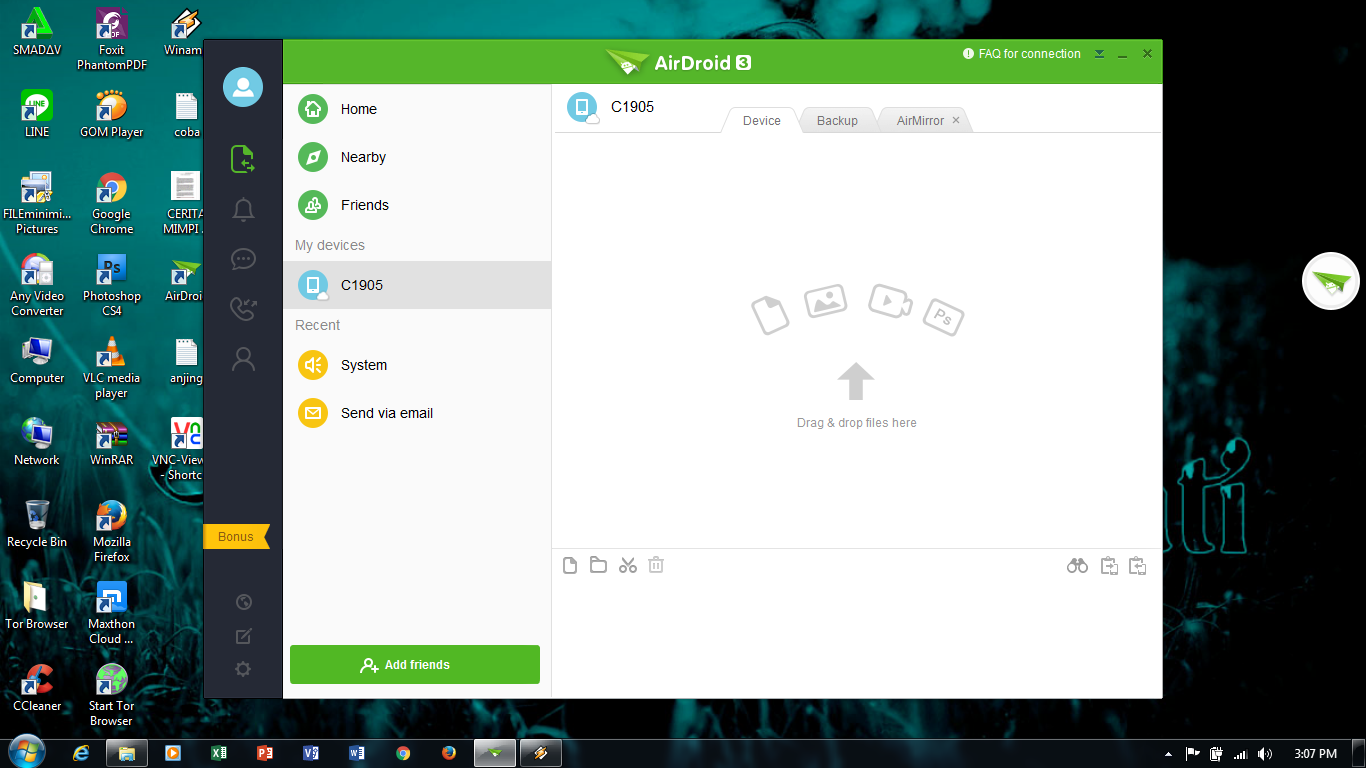Open Any Video Converter desktop shortcut

pyautogui.click(x=37, y=285)
